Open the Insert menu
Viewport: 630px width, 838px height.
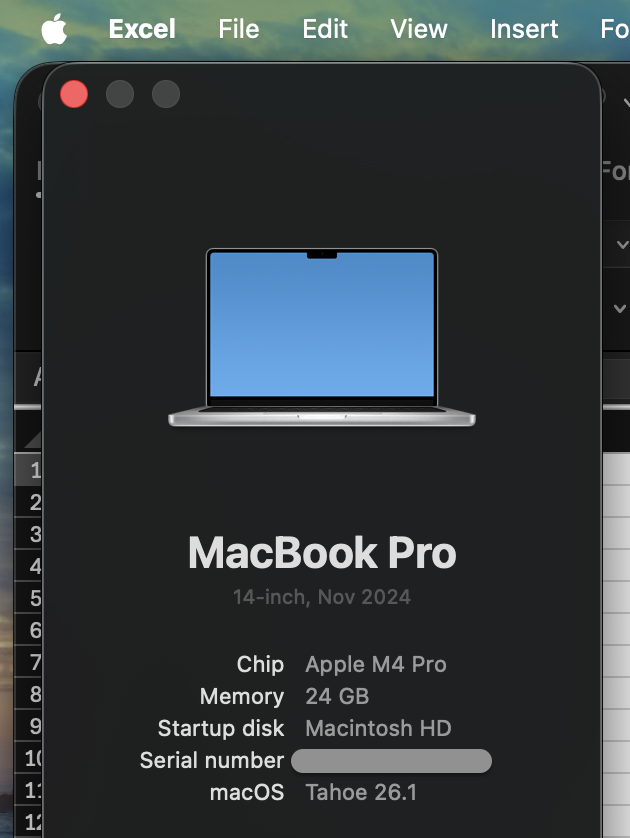tap(524, 29)
